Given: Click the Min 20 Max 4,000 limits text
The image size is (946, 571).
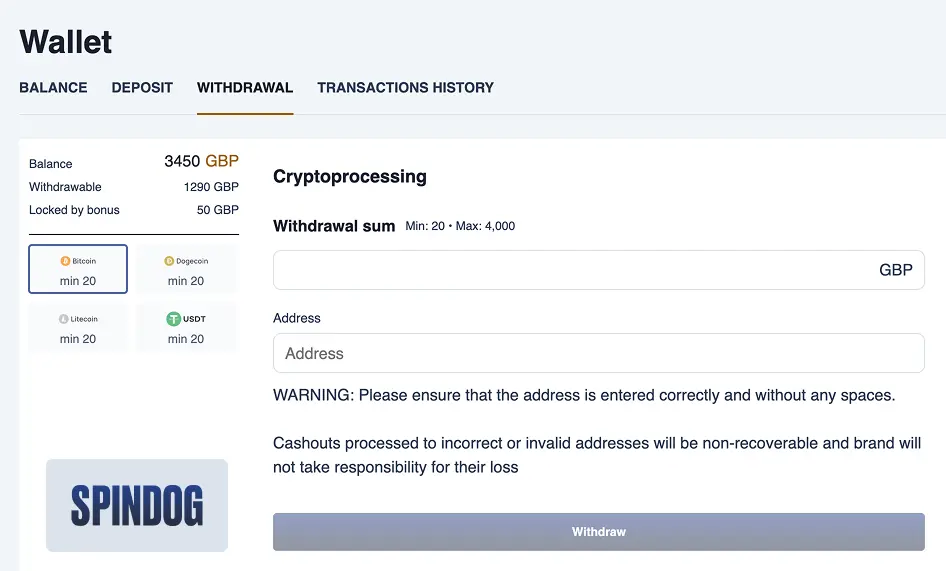Looking at the screenshot, I should point(460,226).
